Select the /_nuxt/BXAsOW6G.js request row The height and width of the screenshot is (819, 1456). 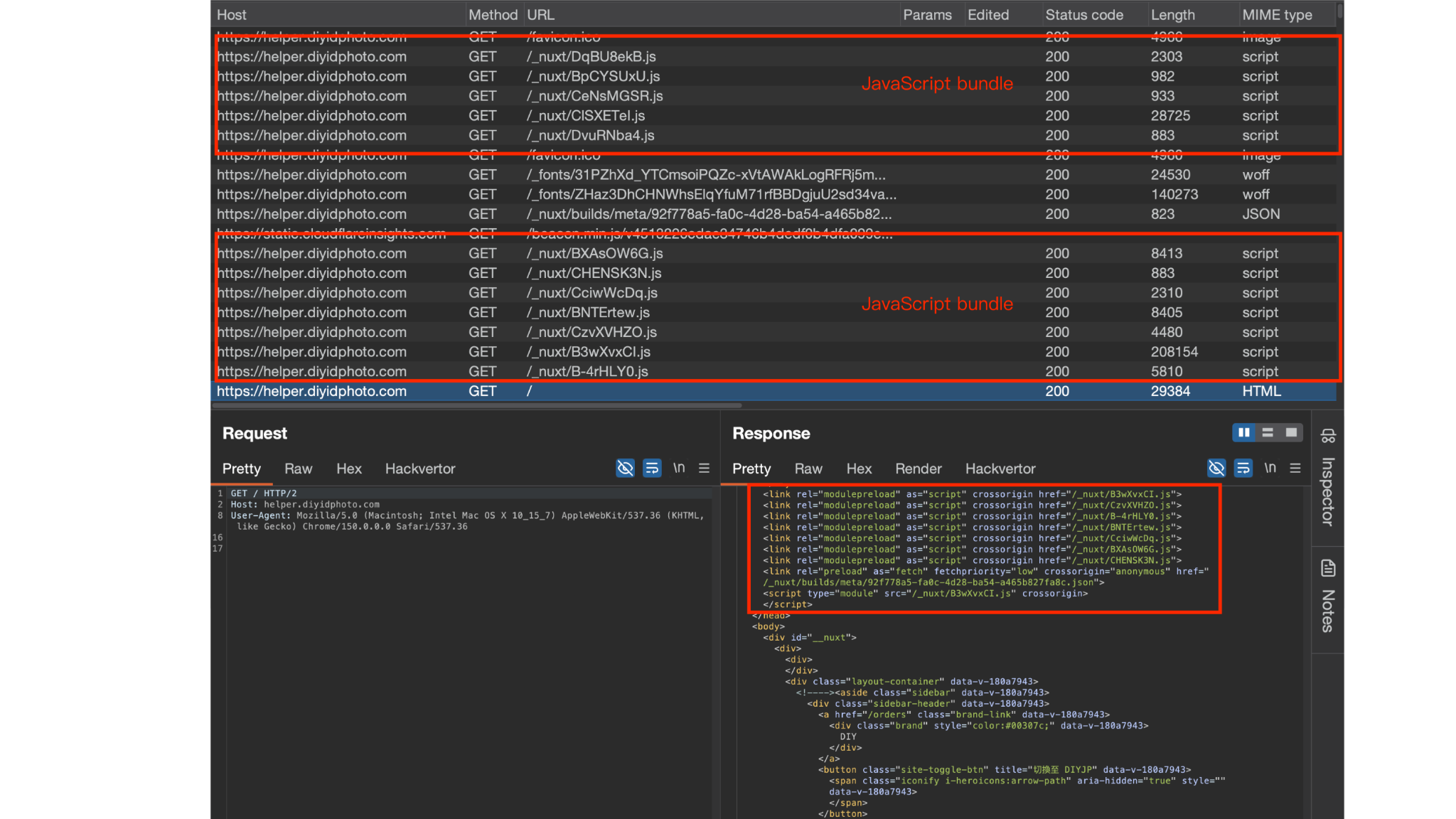coord(773,254)
